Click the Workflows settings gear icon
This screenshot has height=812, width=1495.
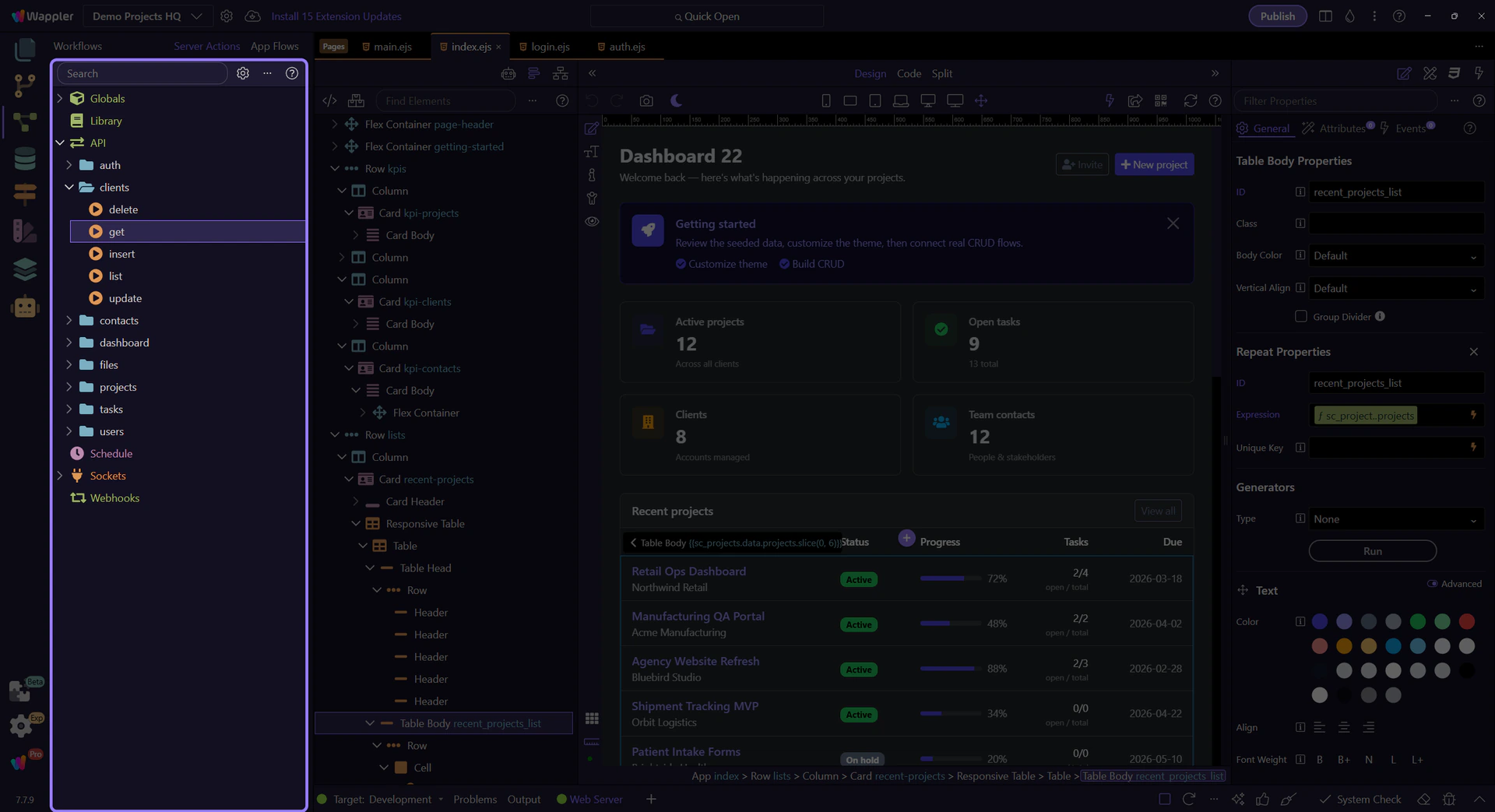point(243,73)
